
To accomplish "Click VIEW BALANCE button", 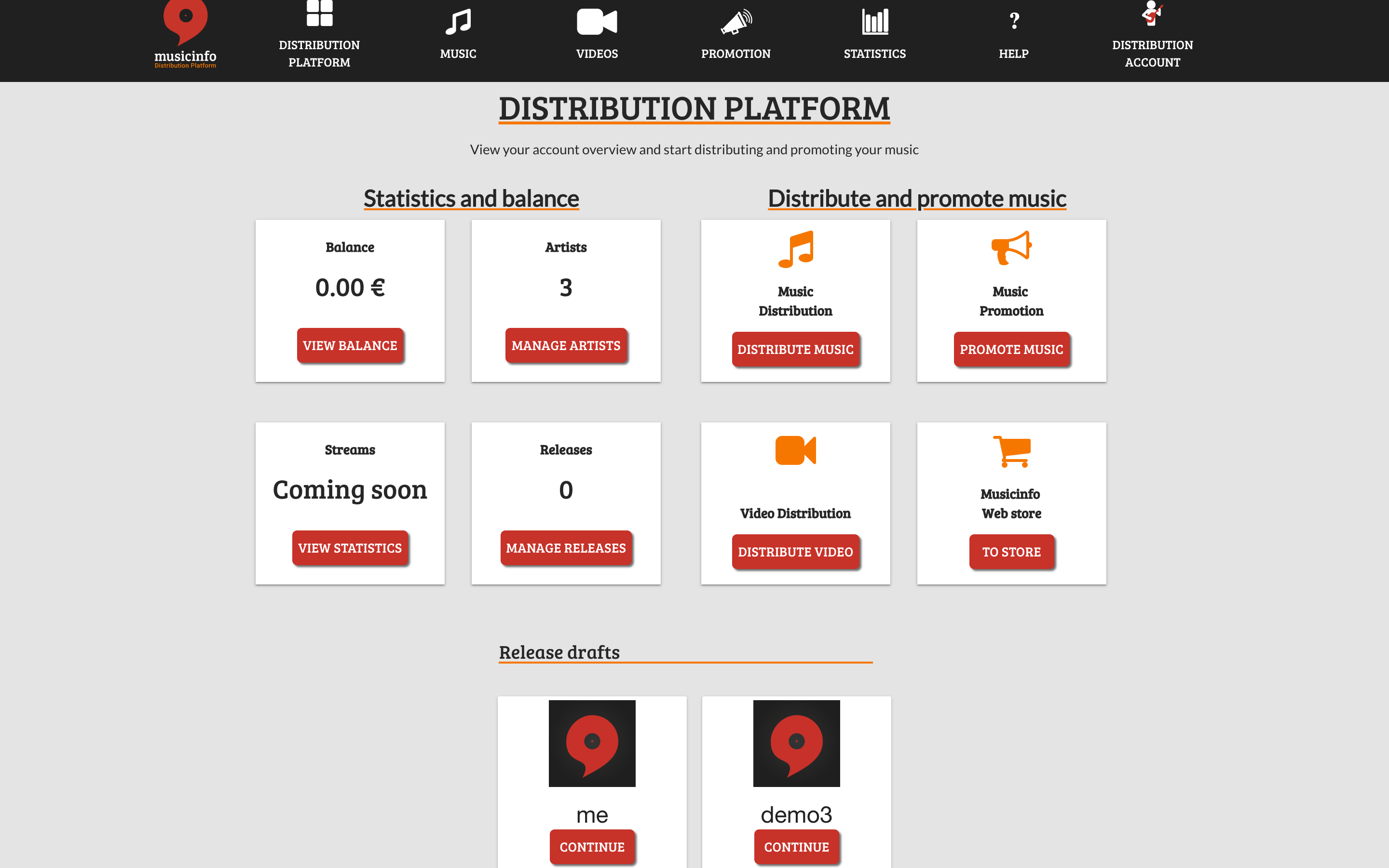I will (349, 344).
